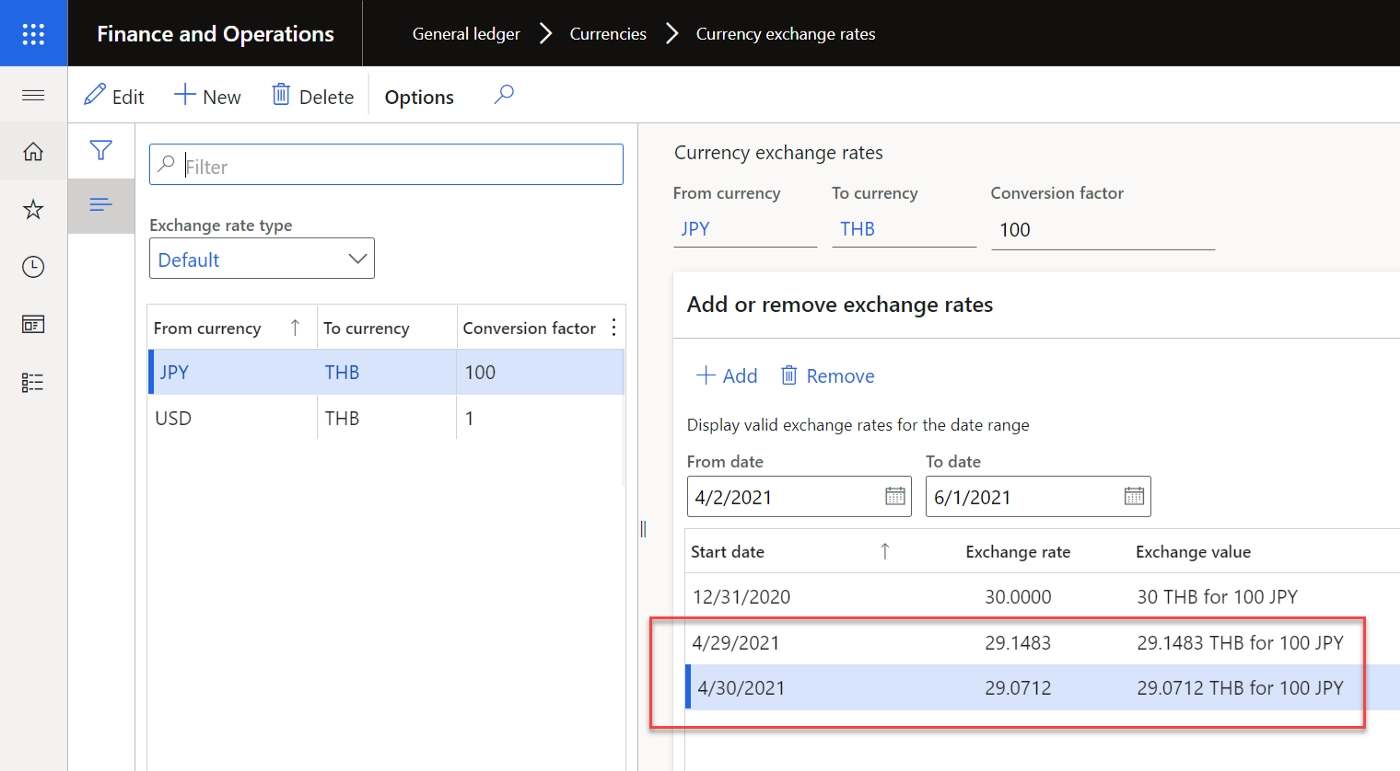Click the pane splitter handle
Image resolution: width=1400 pixels, height=771 pixels.
[x=643, y=529]
